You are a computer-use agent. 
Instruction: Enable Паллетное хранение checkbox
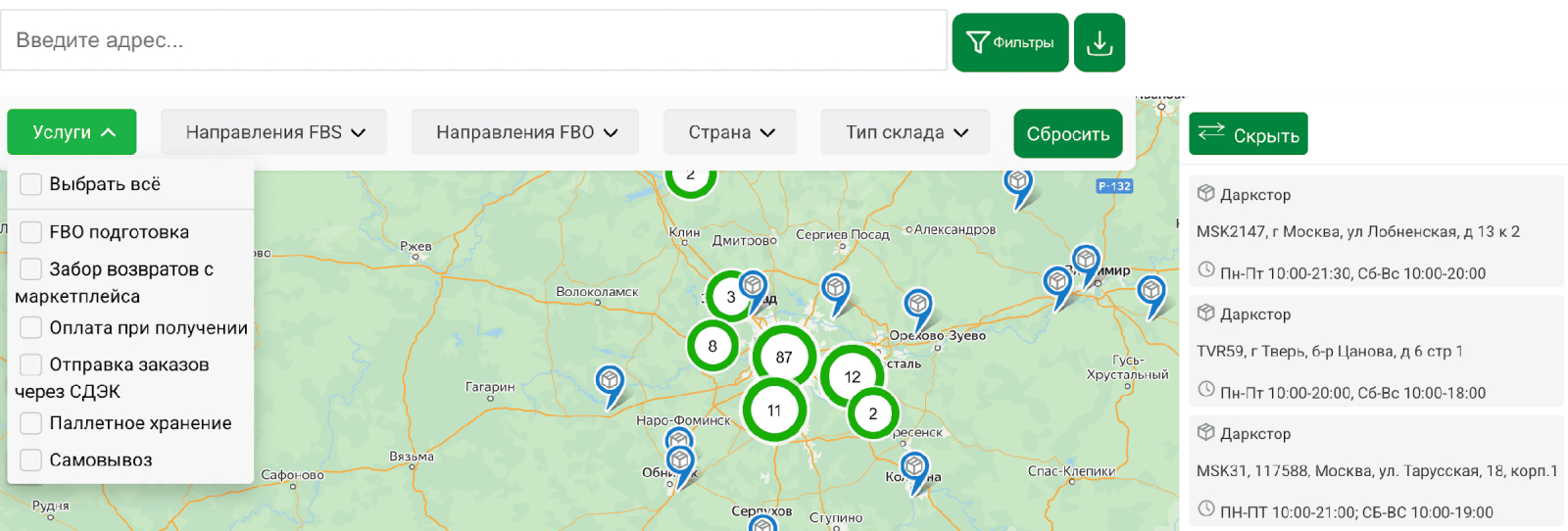[x=31, y=423]
